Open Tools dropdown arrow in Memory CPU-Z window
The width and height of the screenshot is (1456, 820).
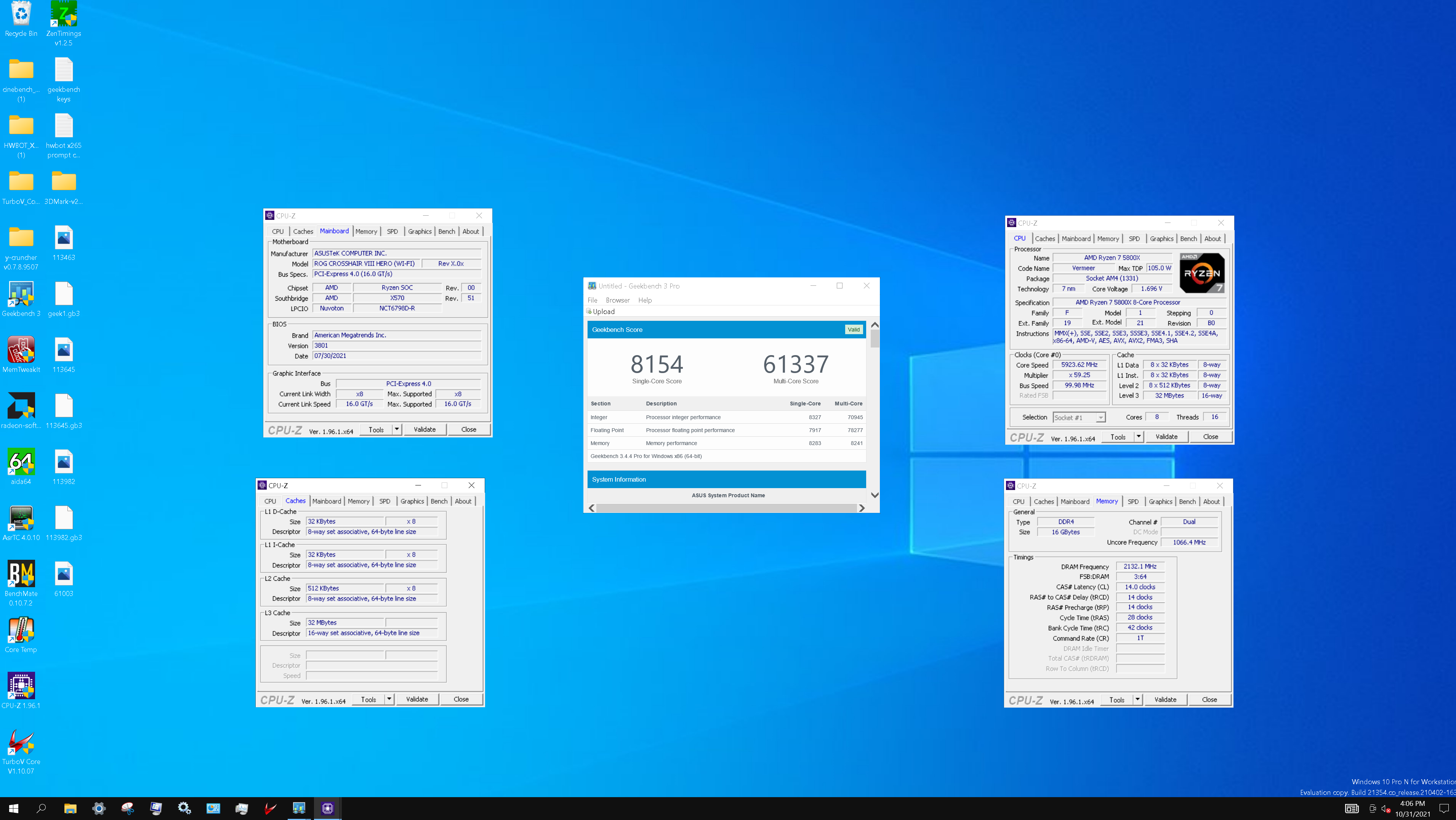click(1137, 700)
